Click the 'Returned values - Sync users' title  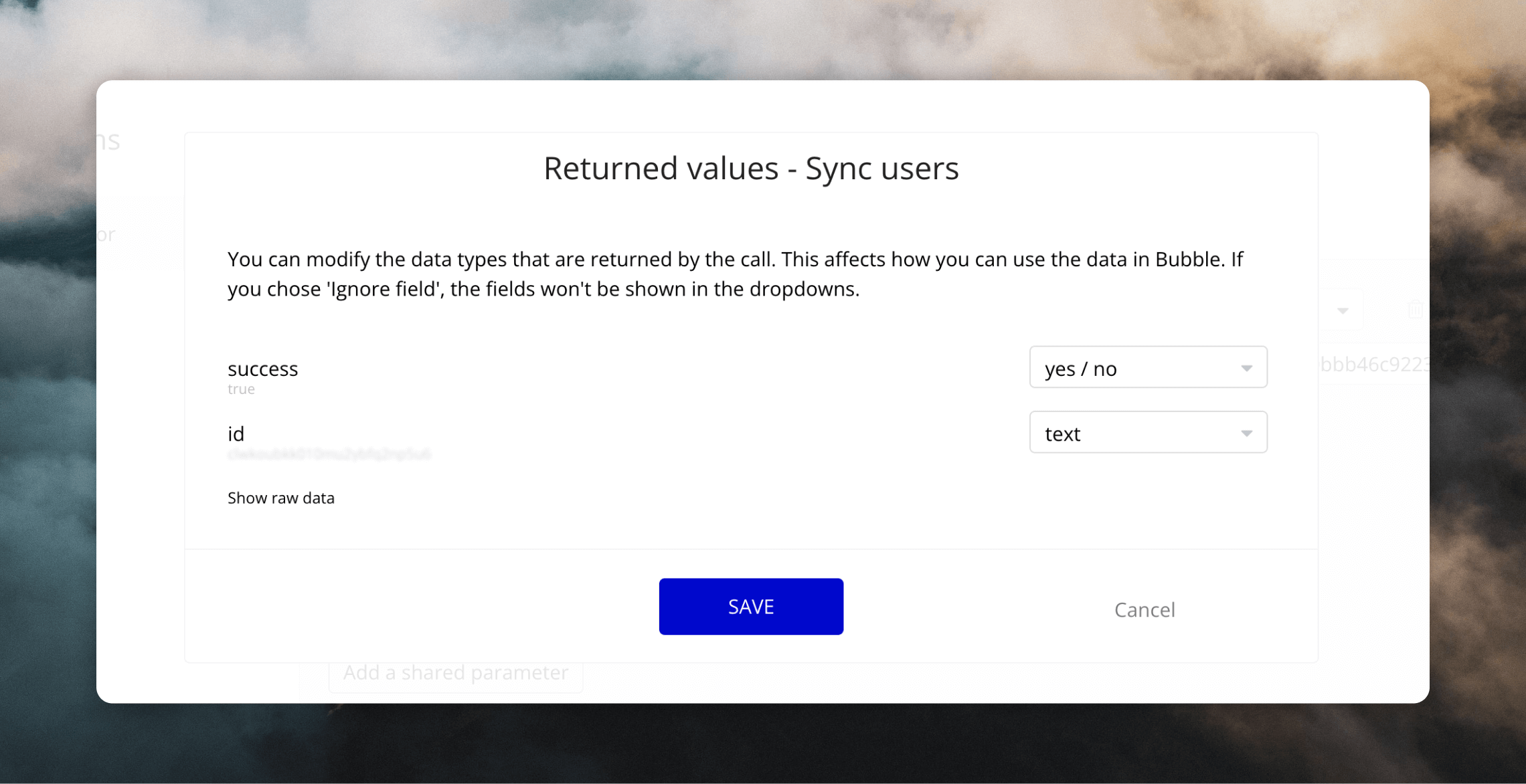coord(751,169)
